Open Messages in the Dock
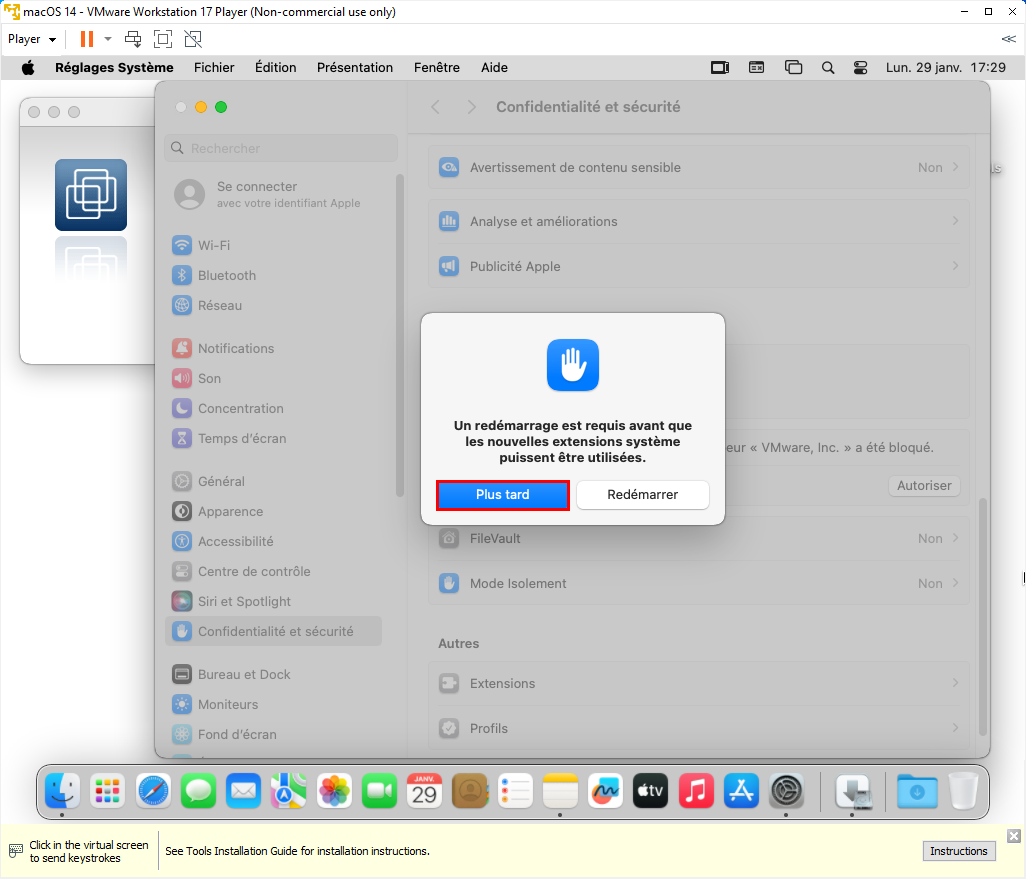The height and width of the screenshot is (879, 1026). [198, 791]
